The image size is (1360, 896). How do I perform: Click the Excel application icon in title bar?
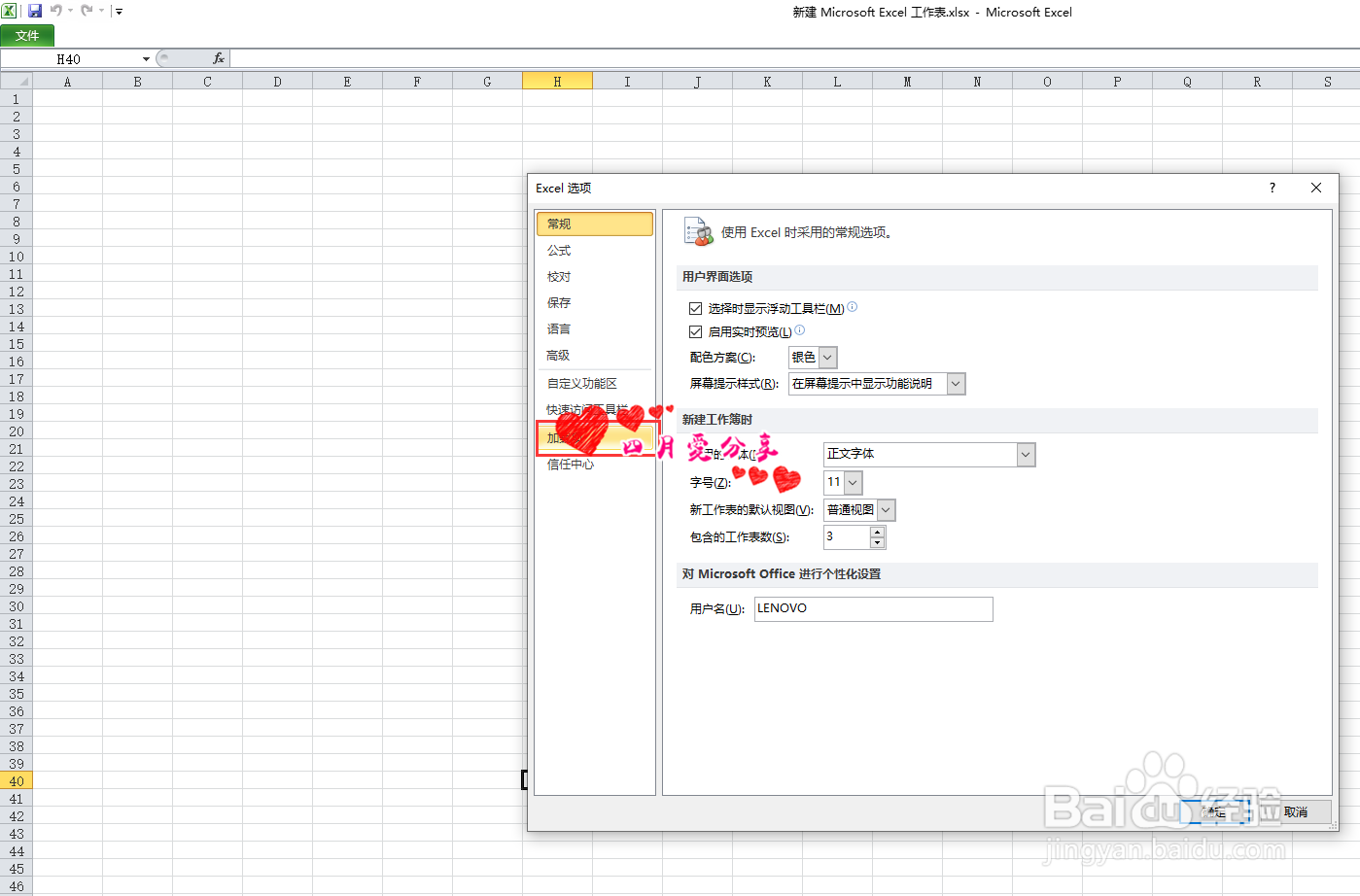pos(9,11)
